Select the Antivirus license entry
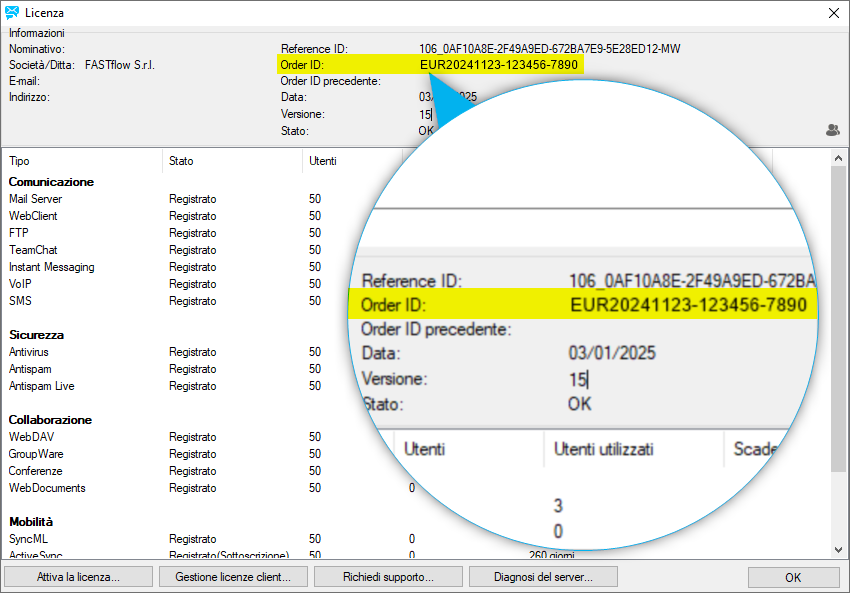Screen dimensions: 850x593 pyautogui.click(x=29, y=352)
